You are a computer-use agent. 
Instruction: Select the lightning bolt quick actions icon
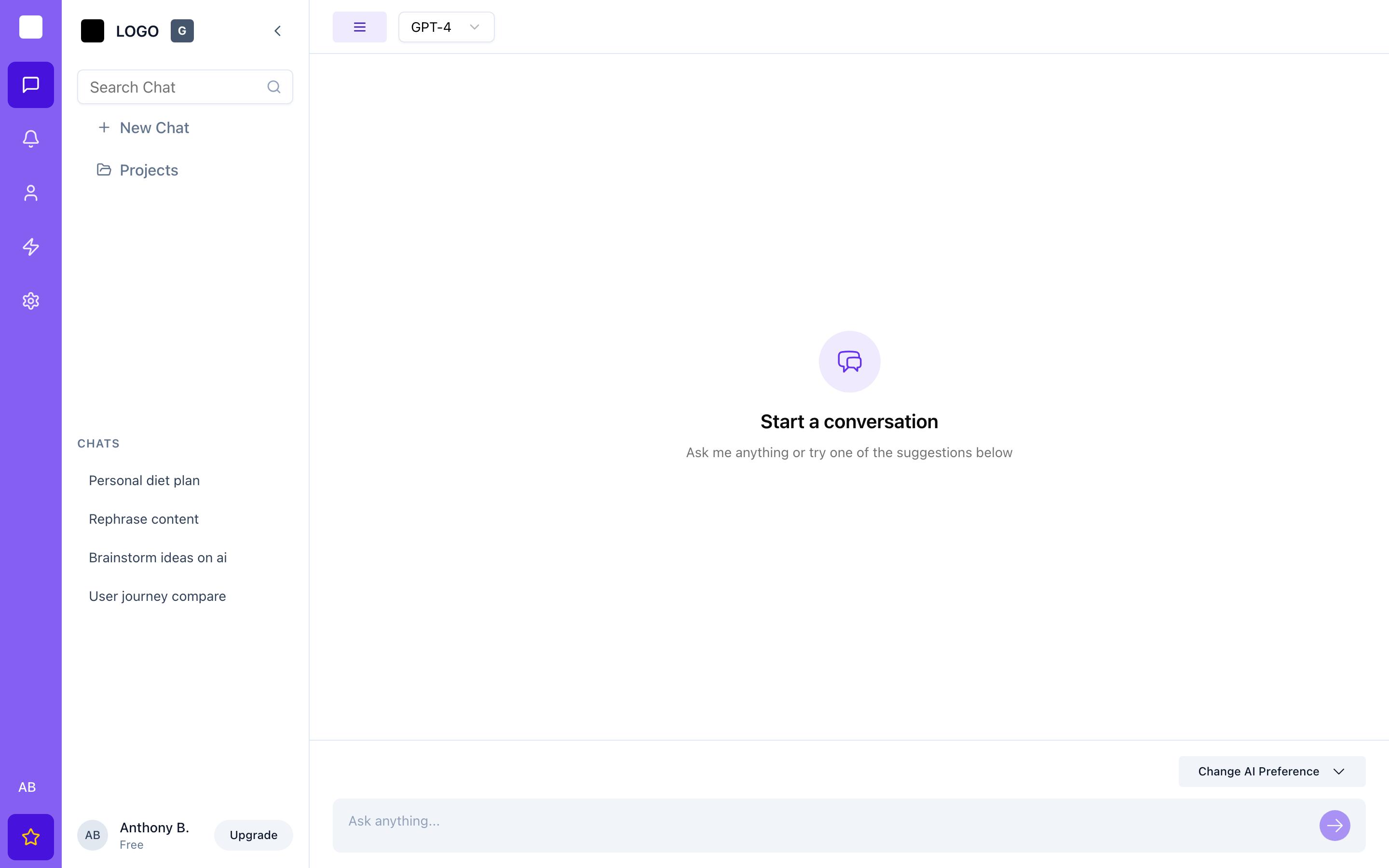[x=30, y=246]
